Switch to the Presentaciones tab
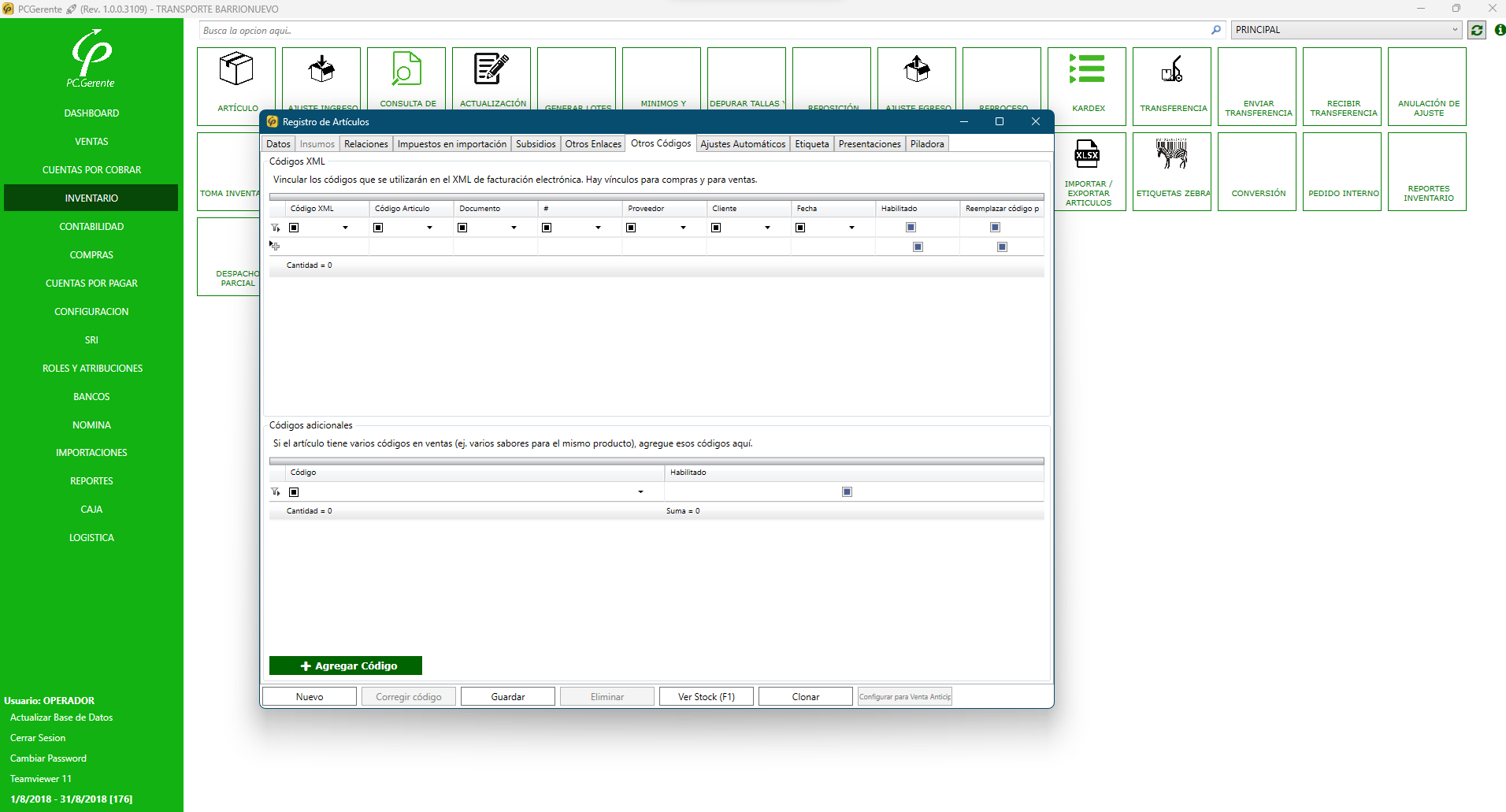The height and width of the screenshot is (812, 1506). coord(869,144)
